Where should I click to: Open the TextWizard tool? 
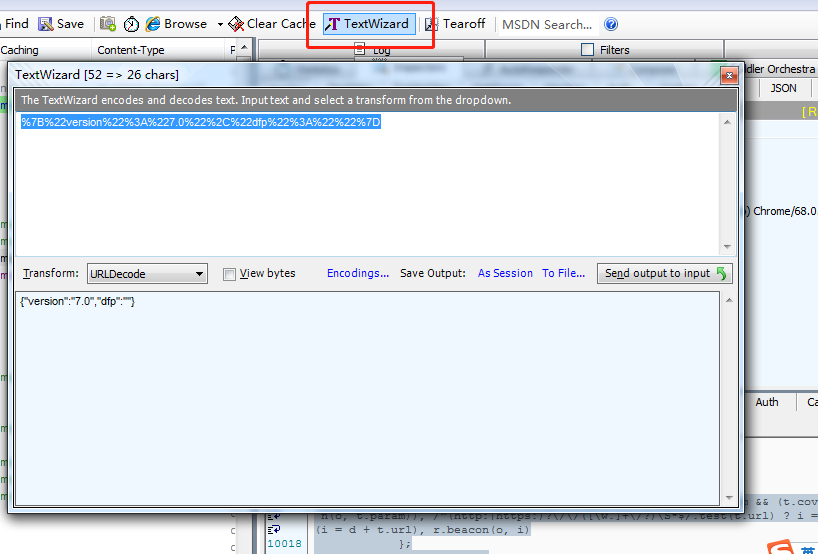click(369, 24)
